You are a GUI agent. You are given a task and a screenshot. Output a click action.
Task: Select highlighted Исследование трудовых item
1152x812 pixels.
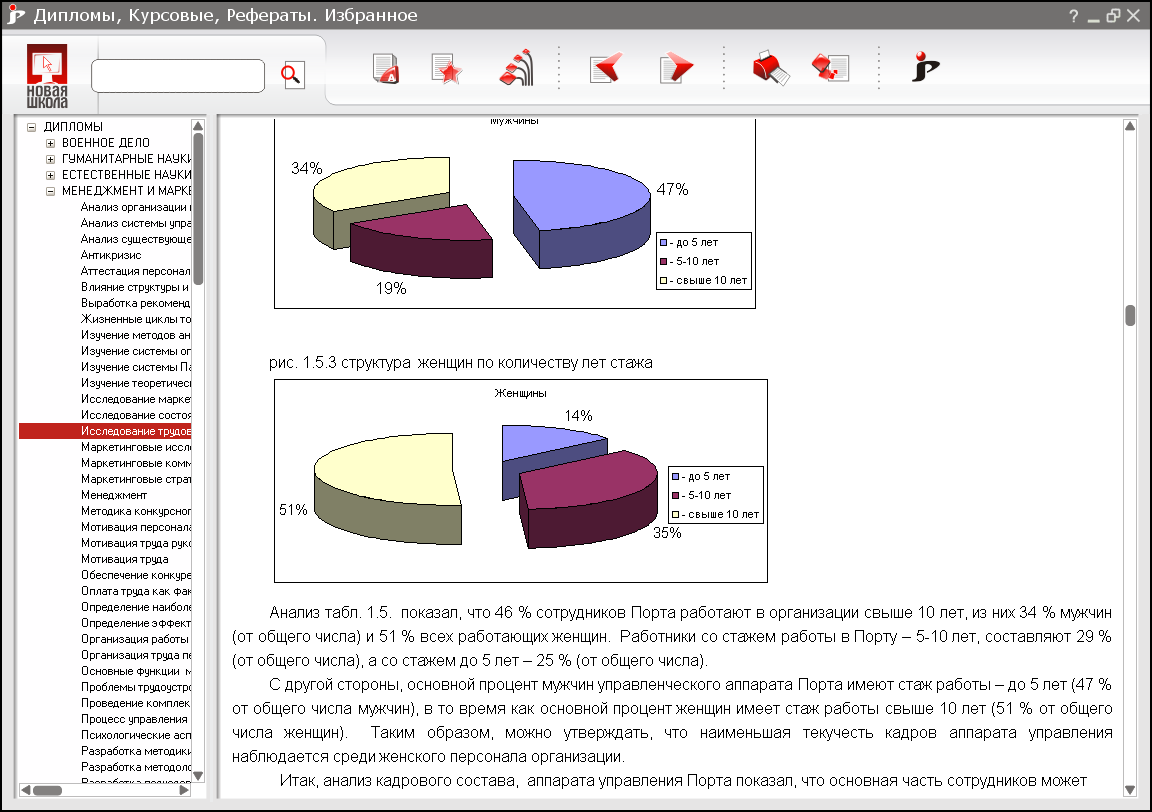pyautogui.click(x=105, y=431)
